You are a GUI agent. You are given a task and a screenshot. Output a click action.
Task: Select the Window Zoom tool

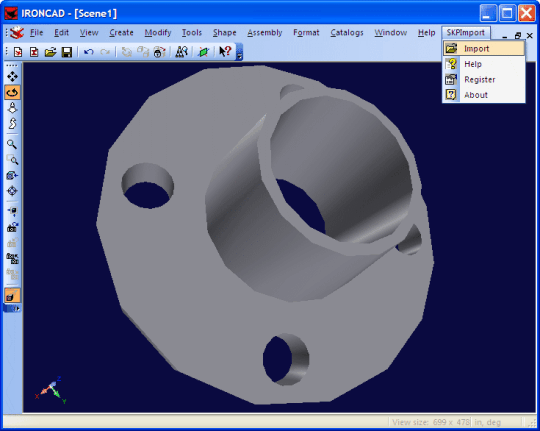coord(12,160)
